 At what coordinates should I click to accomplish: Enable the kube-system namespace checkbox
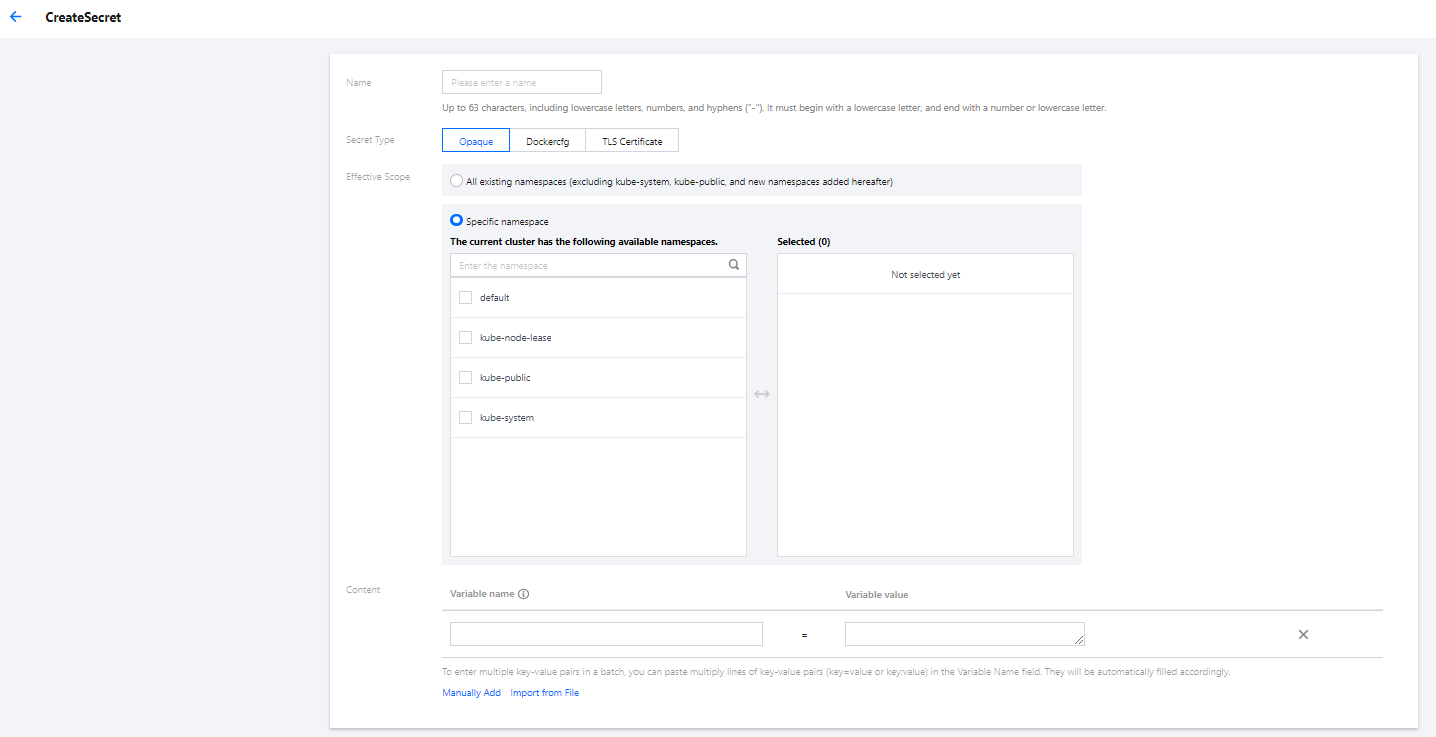tap(465, 418)
